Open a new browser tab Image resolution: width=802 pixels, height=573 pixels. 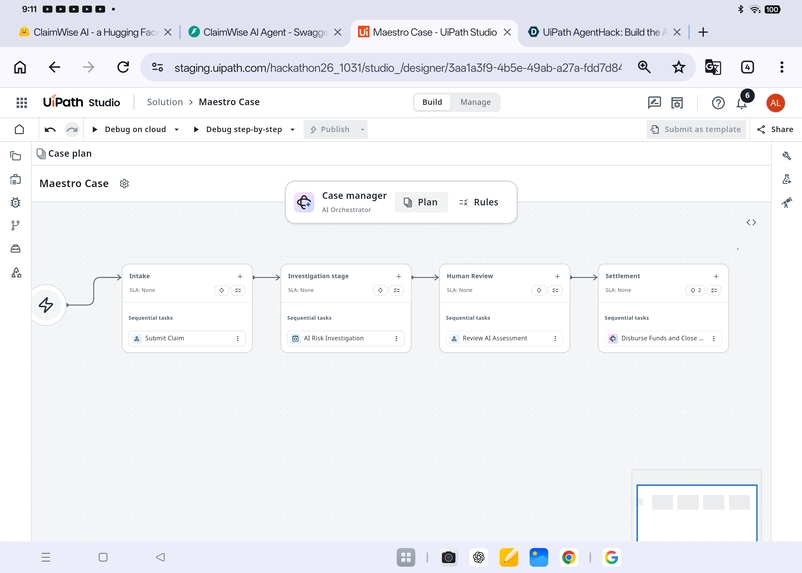703,32
